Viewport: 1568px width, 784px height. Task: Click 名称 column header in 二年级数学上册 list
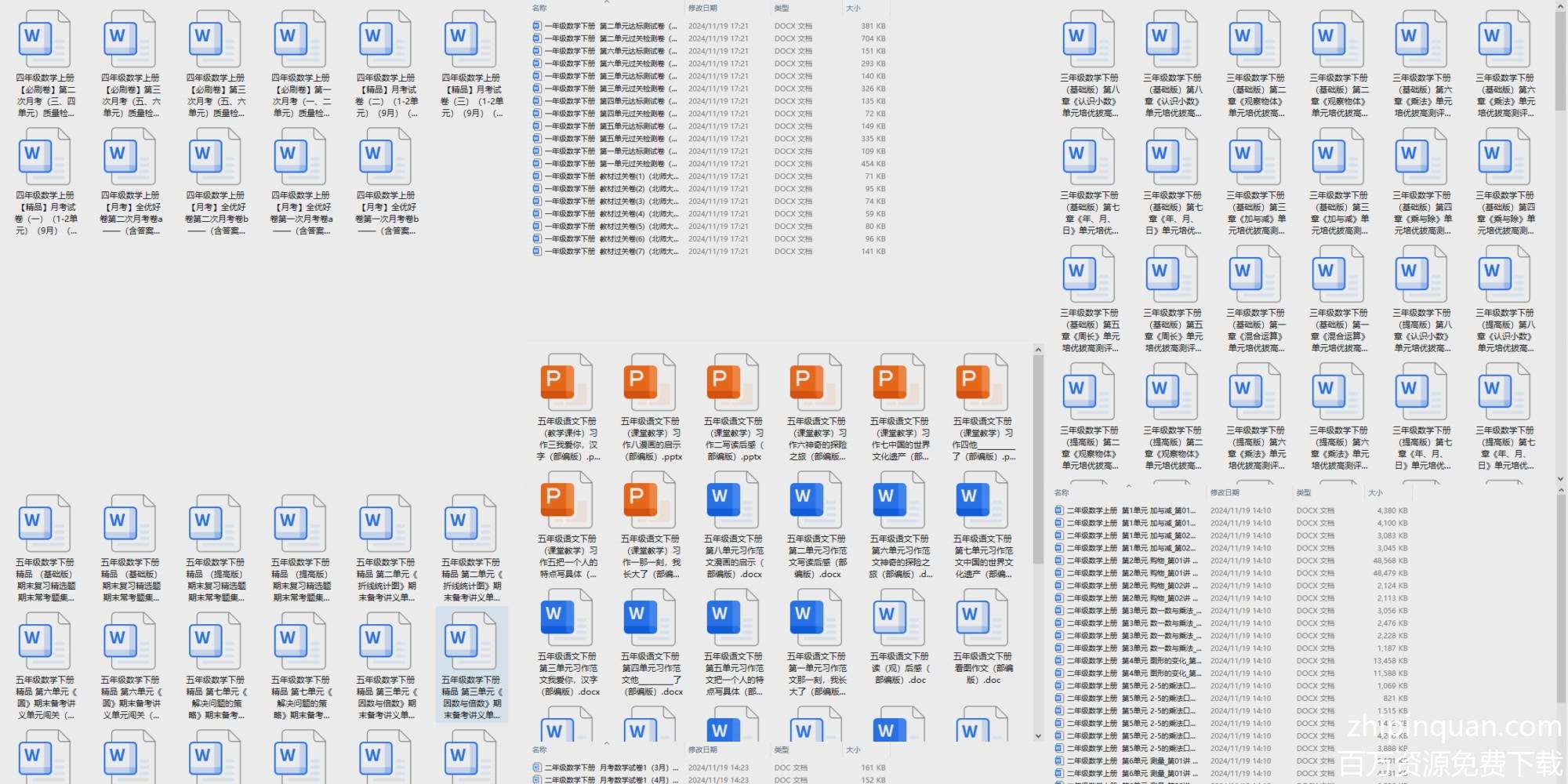coord(1062,492)
